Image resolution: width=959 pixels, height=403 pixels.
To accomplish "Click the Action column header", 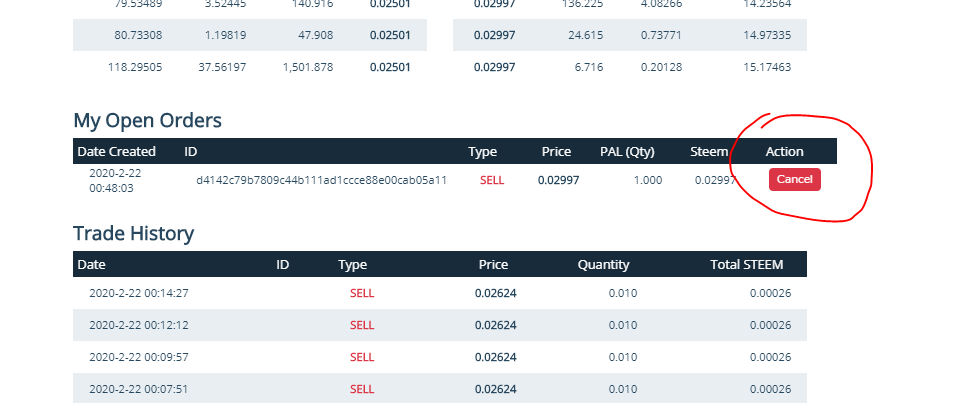I will tap(784, 152).
